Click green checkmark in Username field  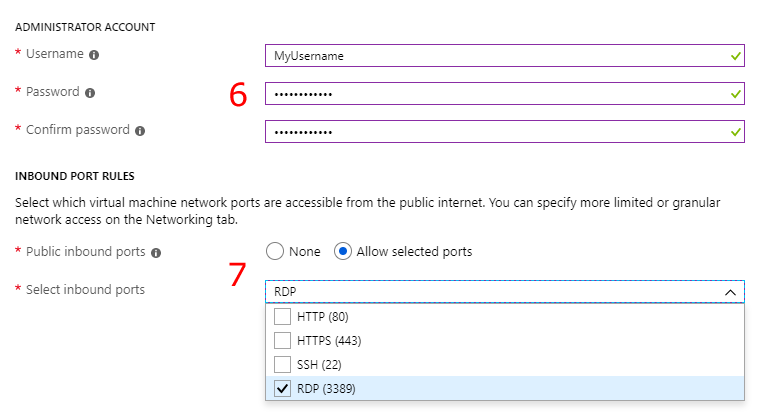pyautogui.click(x=735, y=56)
